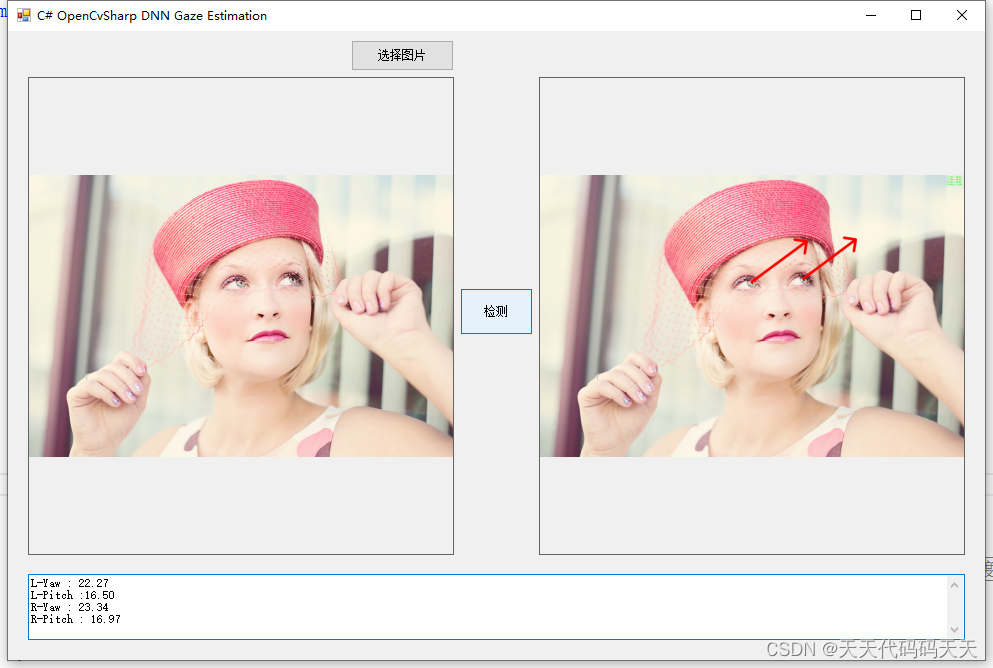This screenshot has width=993, height=668.
Task: Click the 'R-Pitch : 16.97' line
Action: (x=75, y=619)
